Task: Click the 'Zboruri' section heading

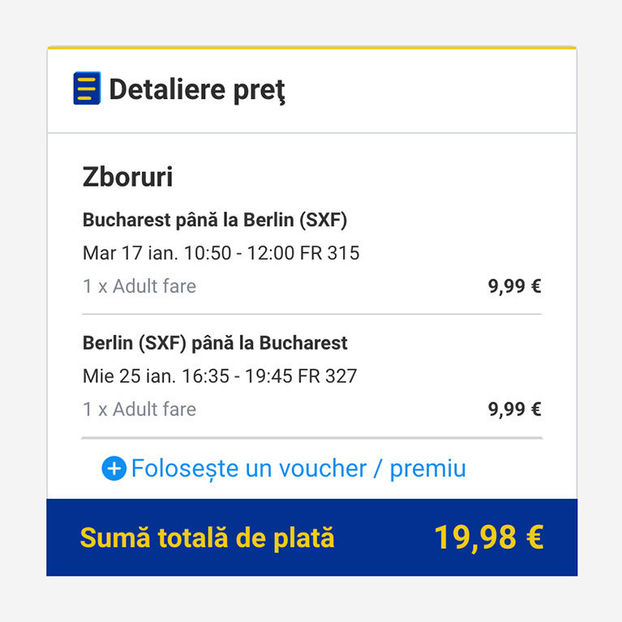Action: (x=127, y=178)
